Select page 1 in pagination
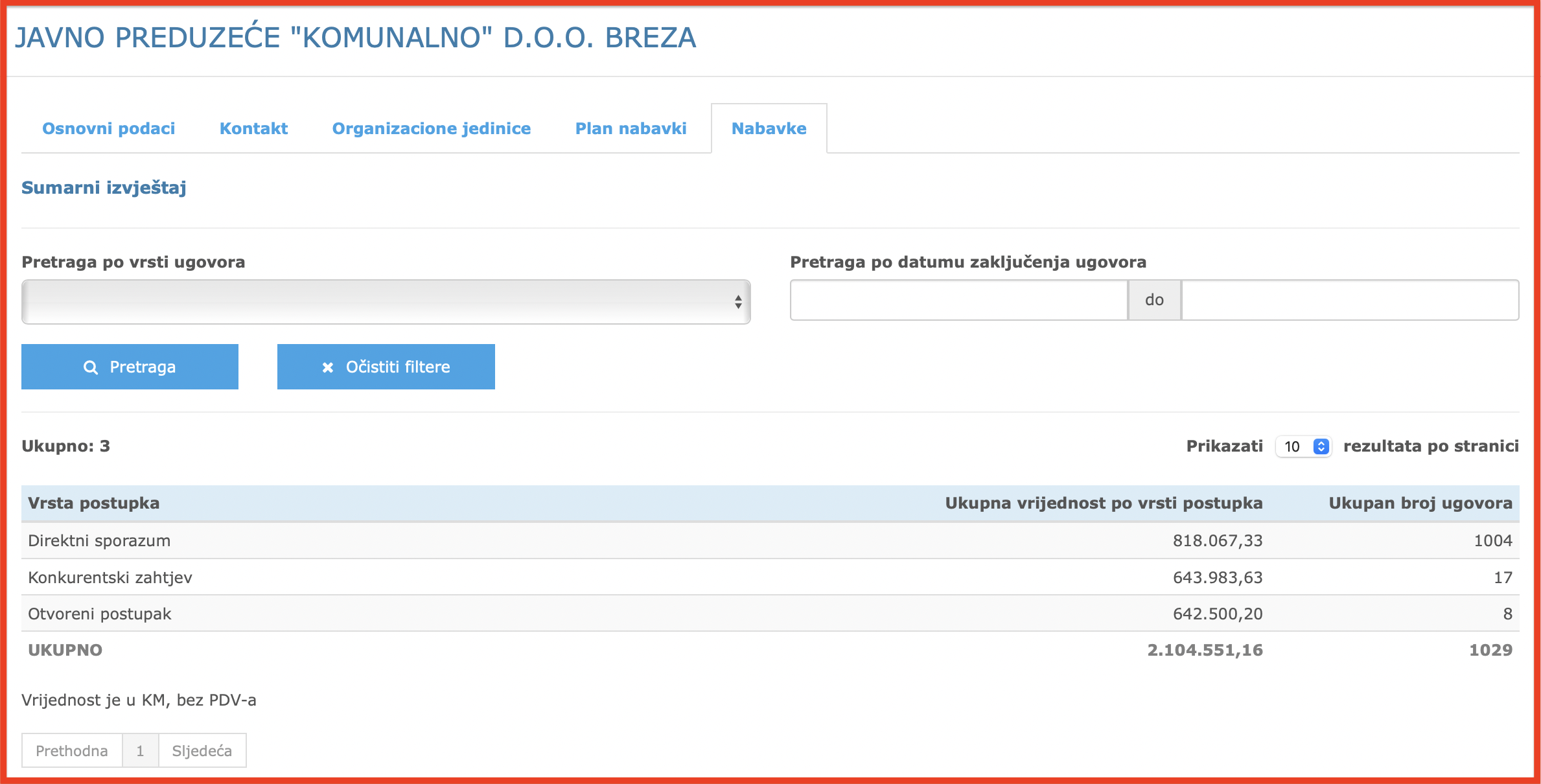The width and height of the screenshot is (1541, 784). click(140, 750)
